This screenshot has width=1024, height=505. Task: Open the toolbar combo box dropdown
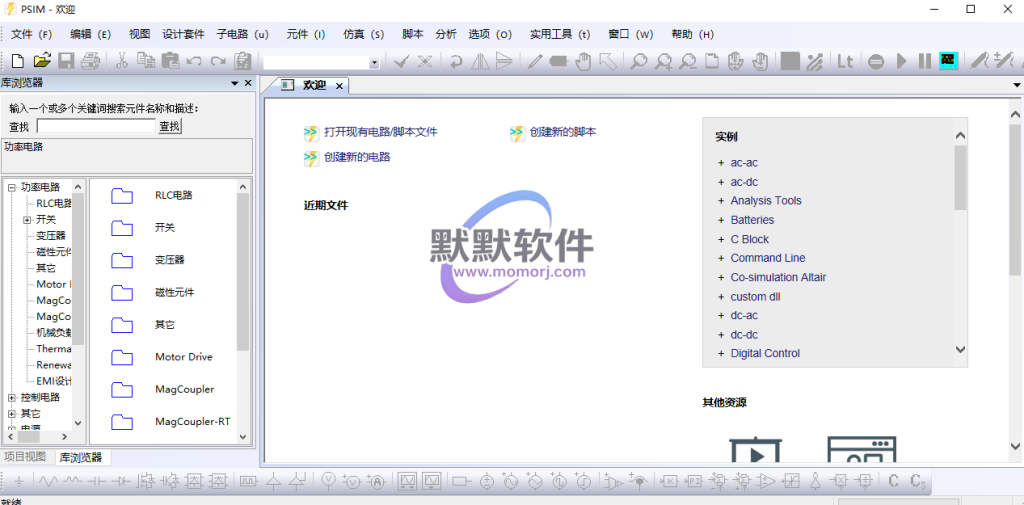click(374, 63)
